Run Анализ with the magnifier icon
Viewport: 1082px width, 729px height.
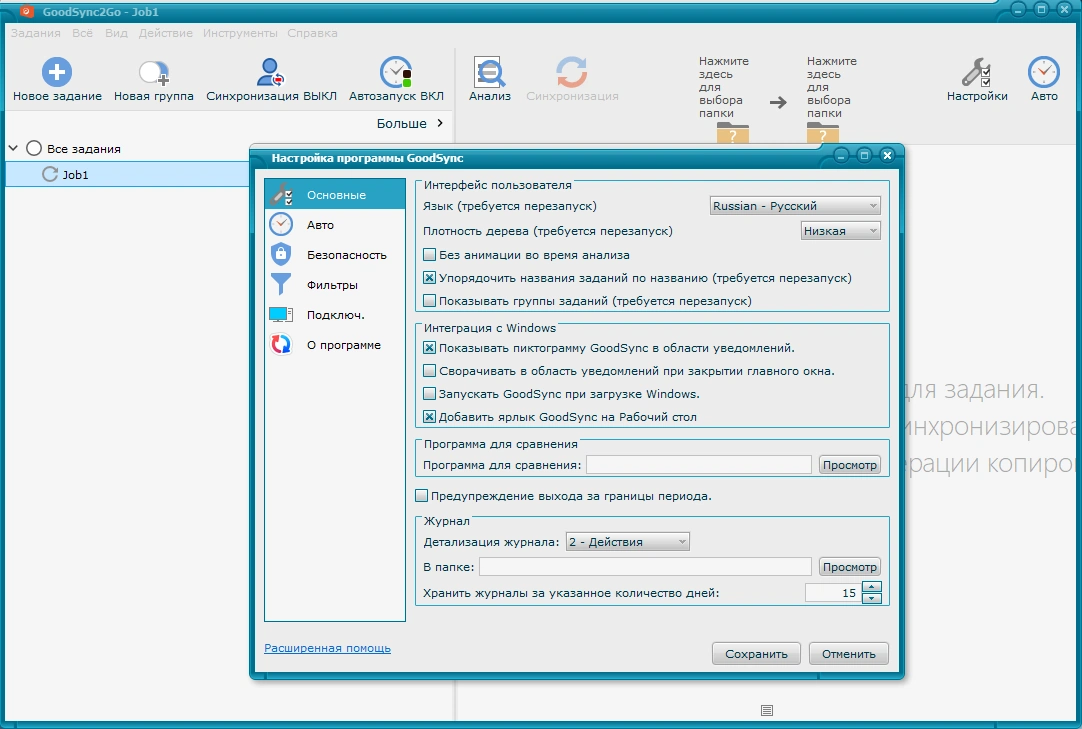(x=490, y=72)
